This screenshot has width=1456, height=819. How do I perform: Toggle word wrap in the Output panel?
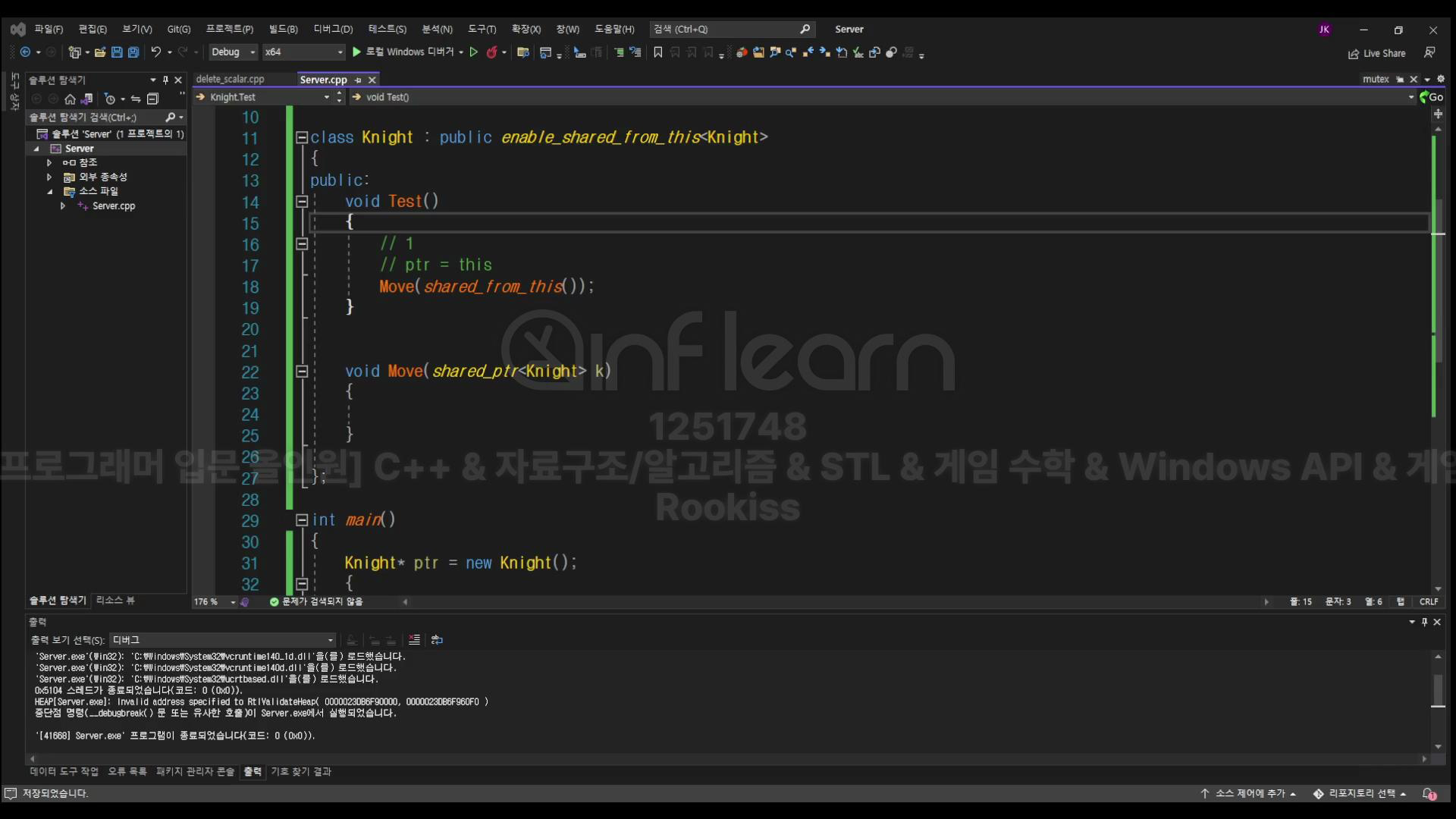click(437, 640)
